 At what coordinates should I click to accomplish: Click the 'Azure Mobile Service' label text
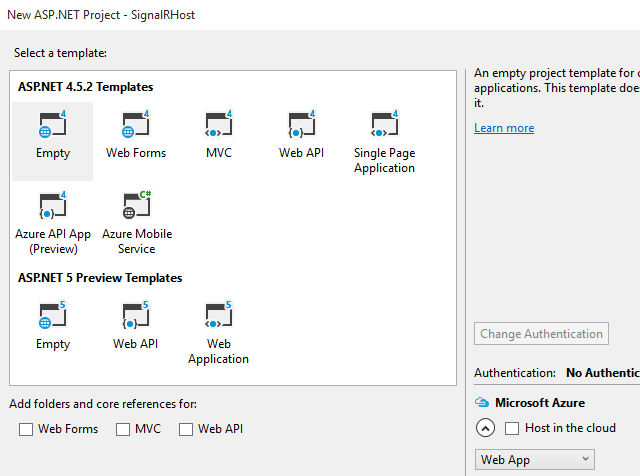137,241
